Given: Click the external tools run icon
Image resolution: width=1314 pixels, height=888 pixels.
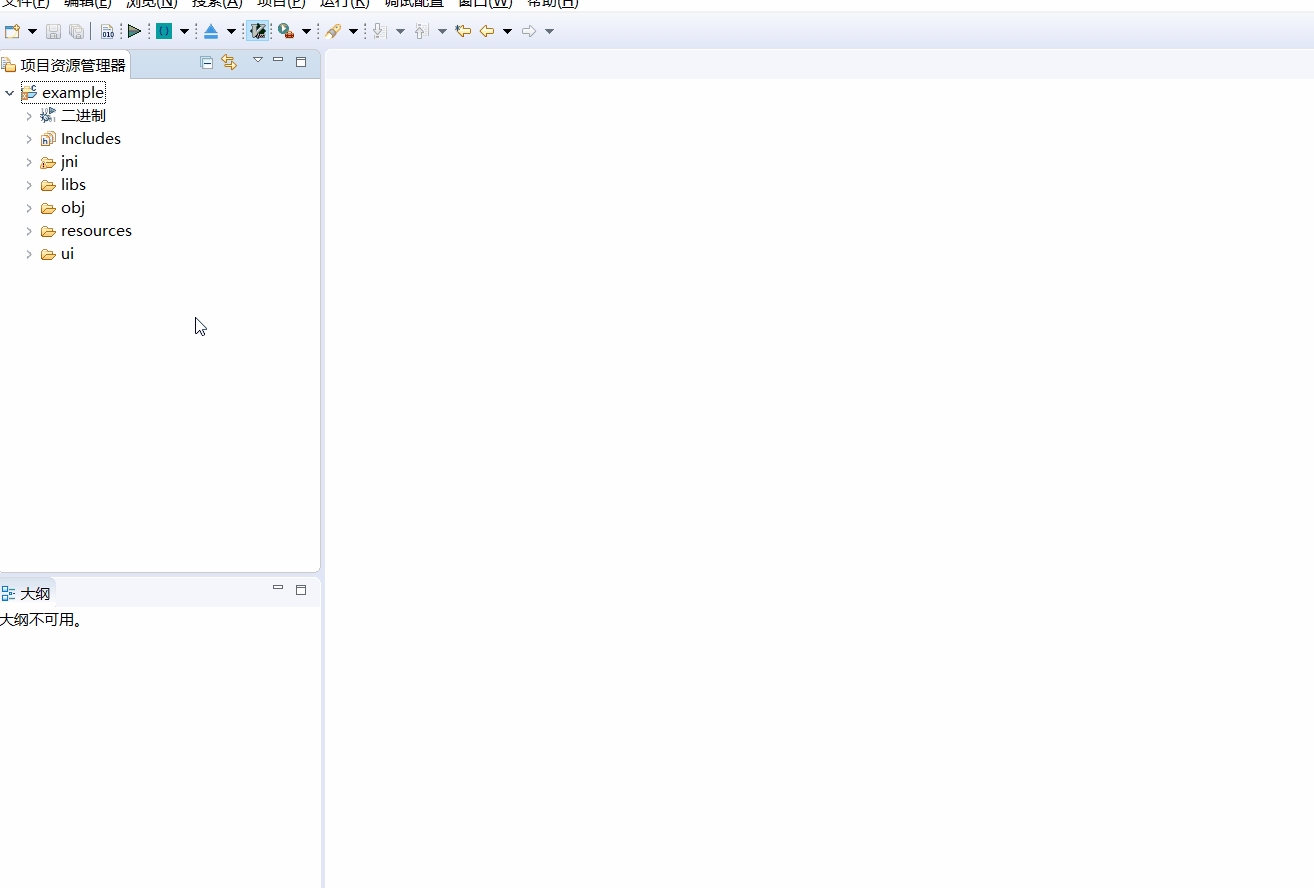Looking at the screenshot, I should click(286, 31).
